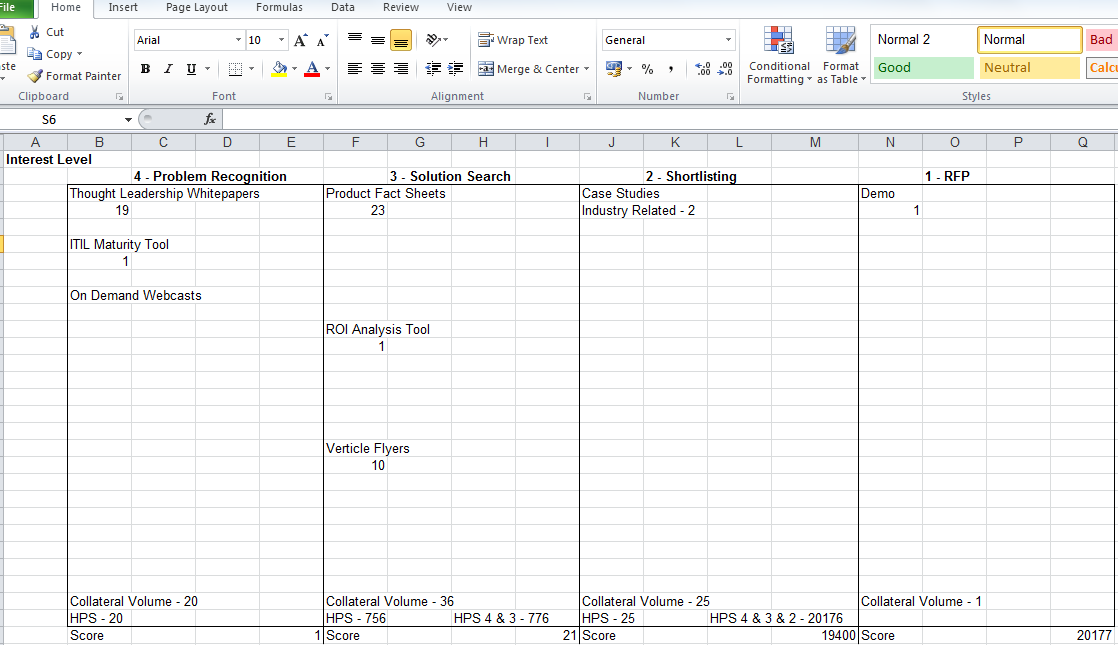
Task: Click the Copy icon
Action: 34,54
